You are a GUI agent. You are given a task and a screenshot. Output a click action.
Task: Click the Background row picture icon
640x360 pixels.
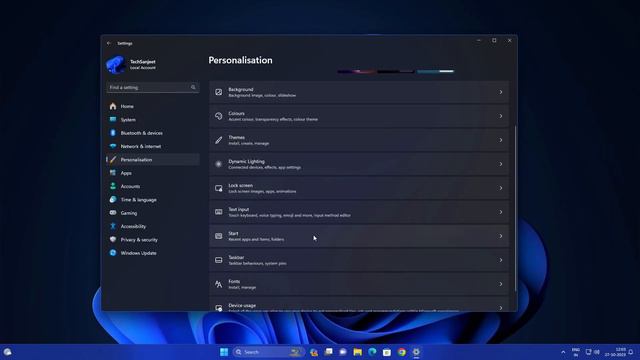[219, 92]
